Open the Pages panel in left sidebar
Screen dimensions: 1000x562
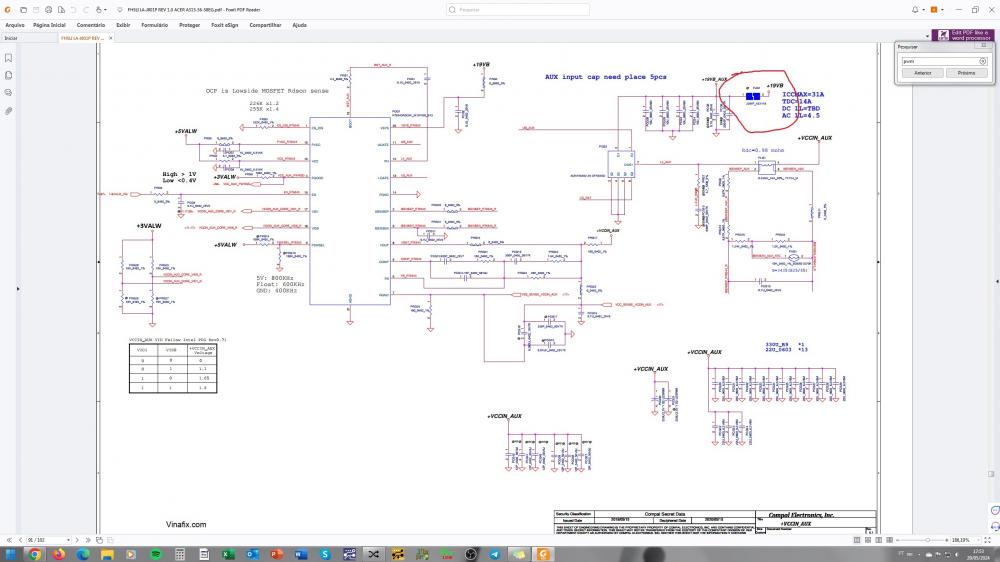(8, 75)
